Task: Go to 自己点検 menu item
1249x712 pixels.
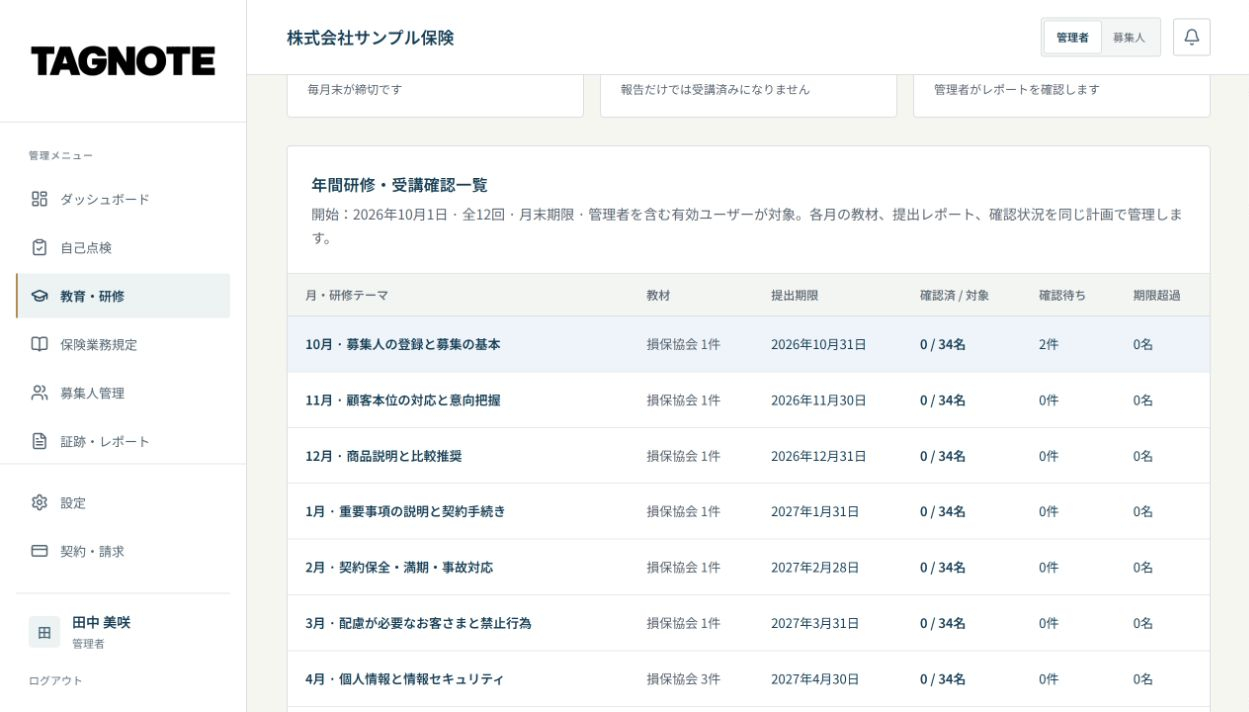Action: coord(123,247)
